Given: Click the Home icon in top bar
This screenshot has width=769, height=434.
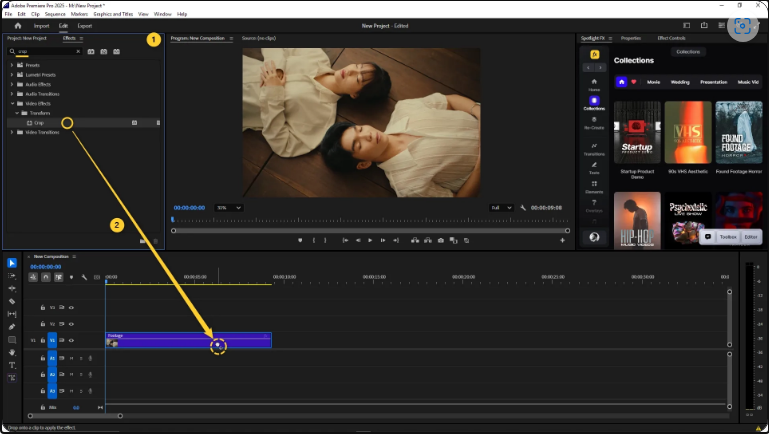Looking at the screenshot, I should pos(18,26).
